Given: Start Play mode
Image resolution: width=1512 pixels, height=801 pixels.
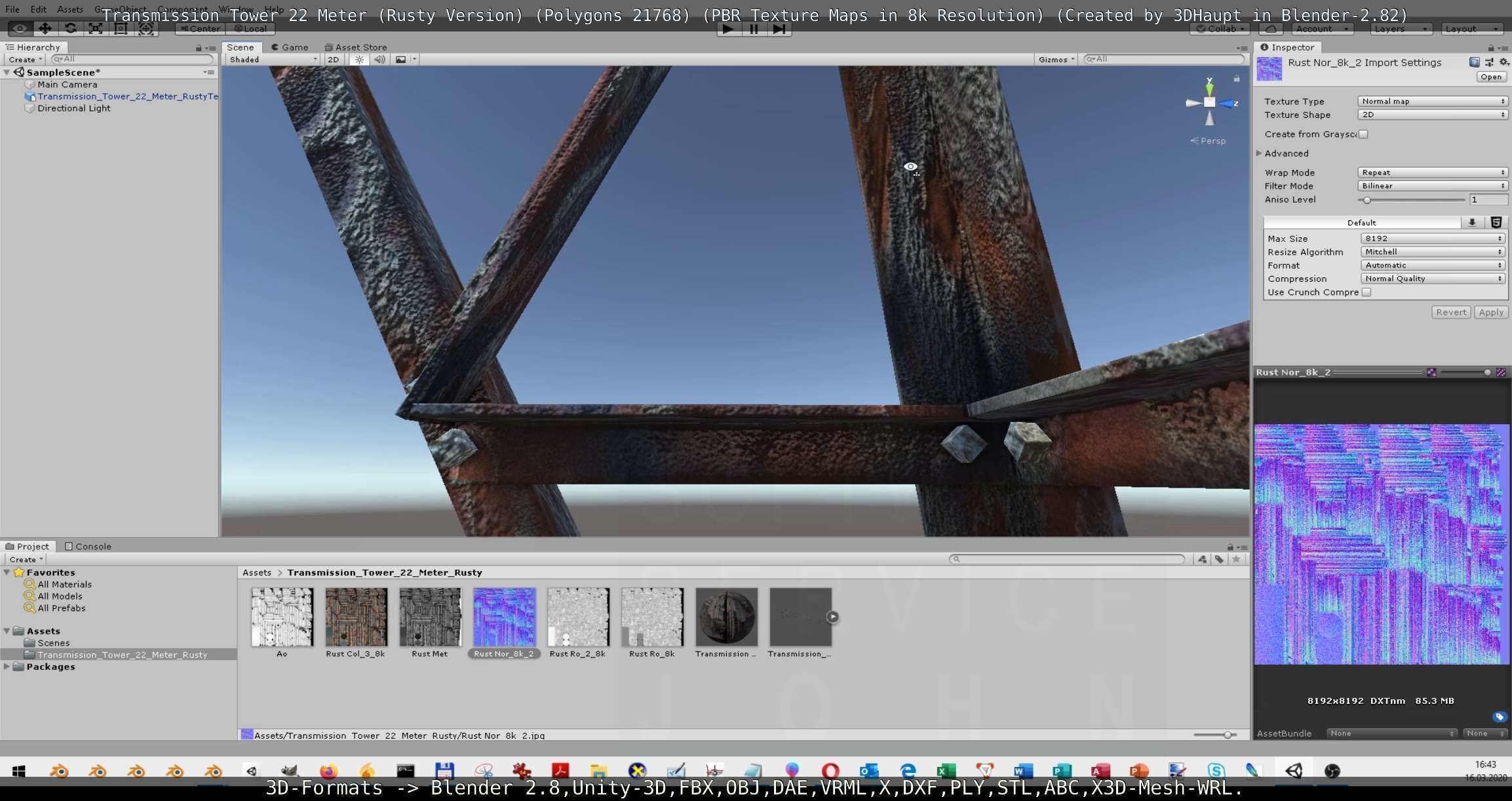Looking at the screenshot, I should tap(728, 29).
